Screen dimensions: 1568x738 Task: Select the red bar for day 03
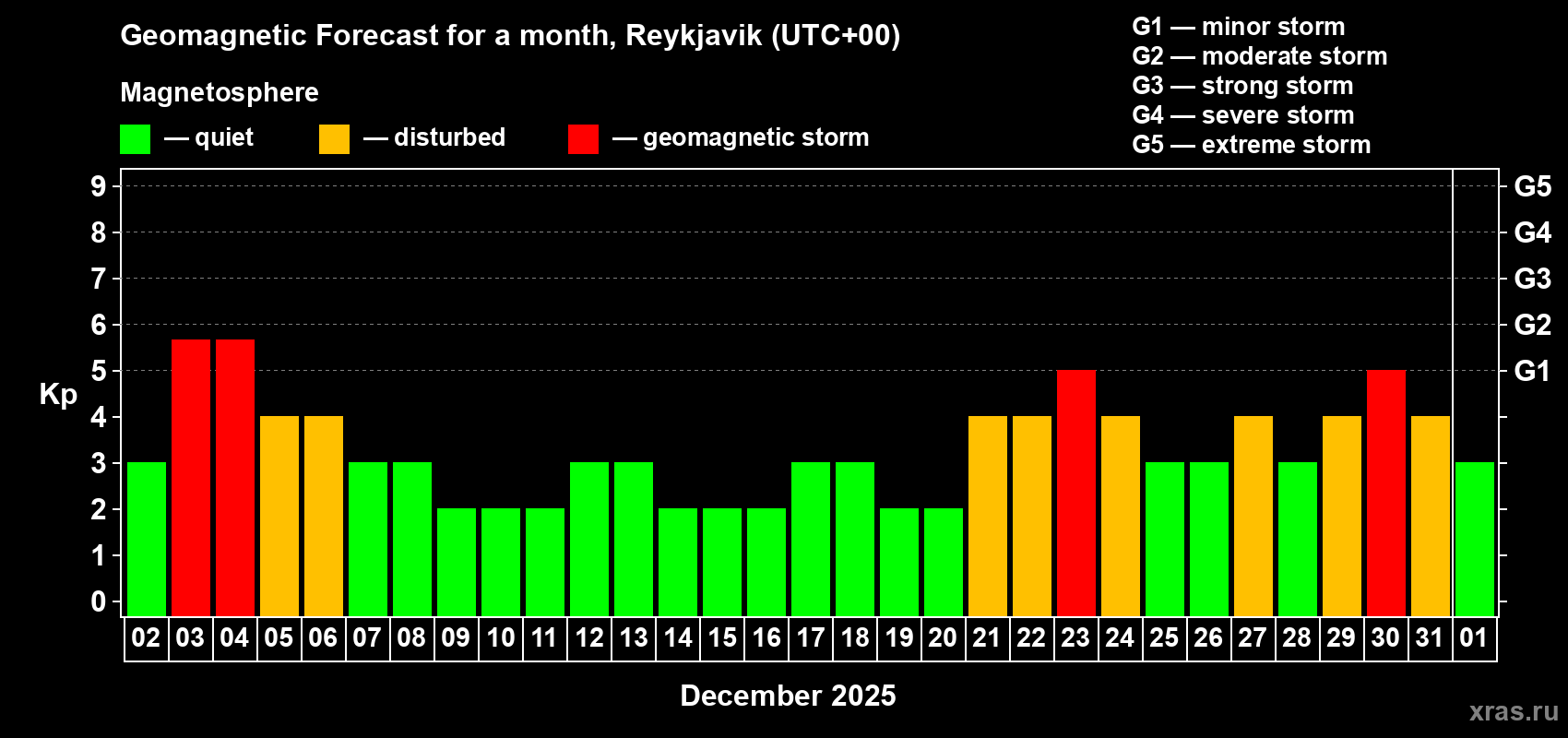(x=191, y=478)
